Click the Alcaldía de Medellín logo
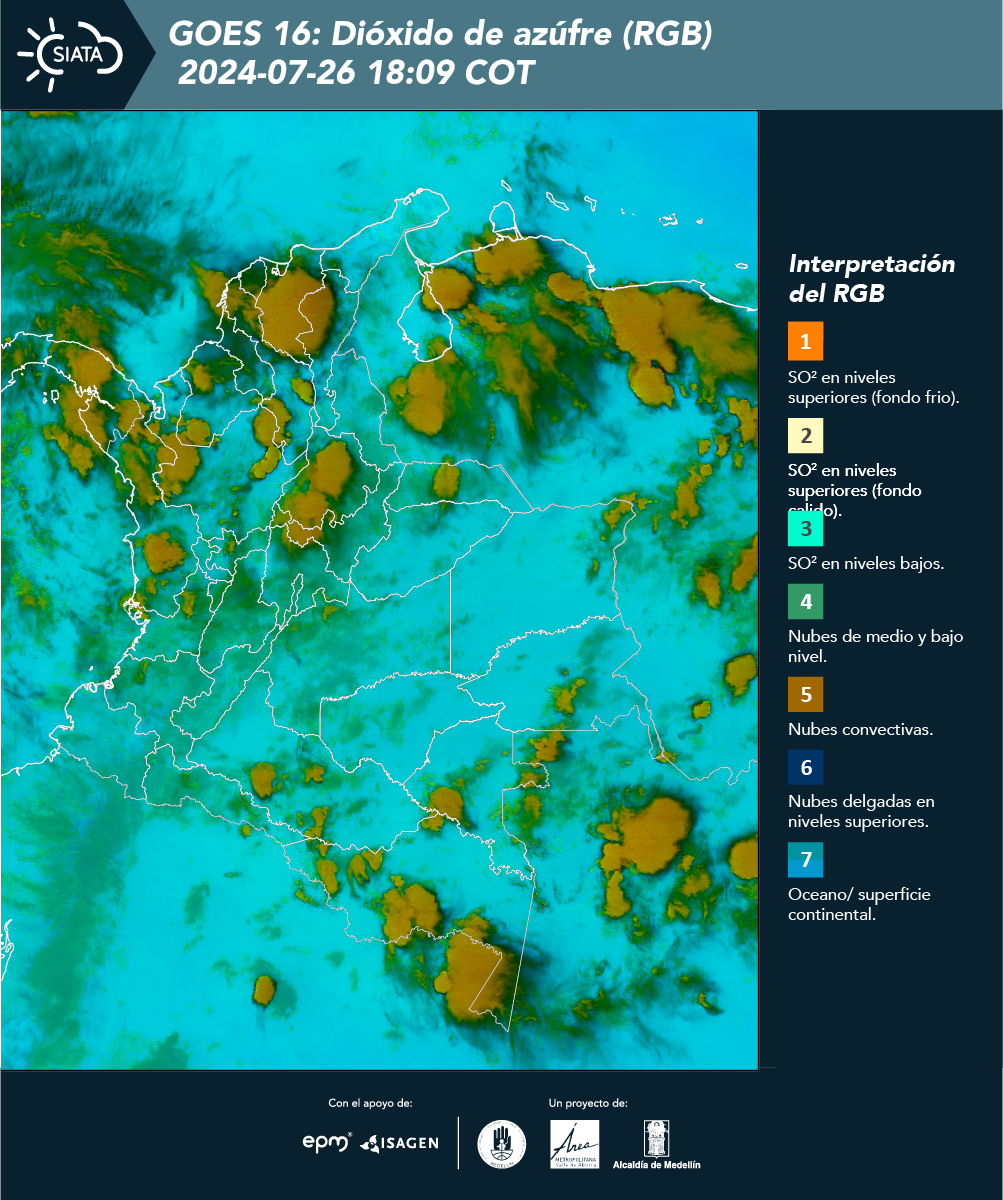 pyautogui.click(x=656, y=1144)
